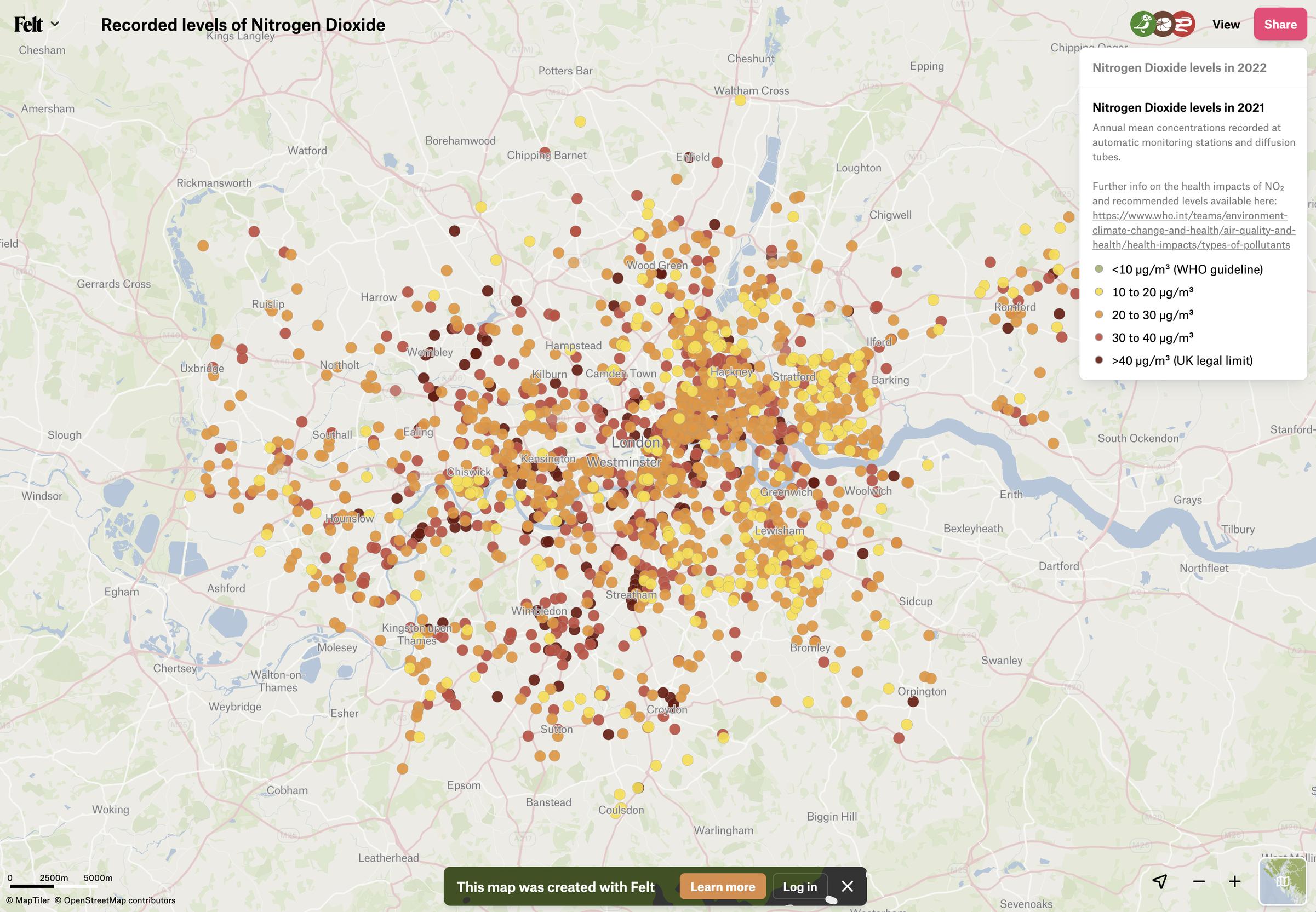Click the Epping map label
This screenshot has width=1316, height=912.
[x=927, y=66]
